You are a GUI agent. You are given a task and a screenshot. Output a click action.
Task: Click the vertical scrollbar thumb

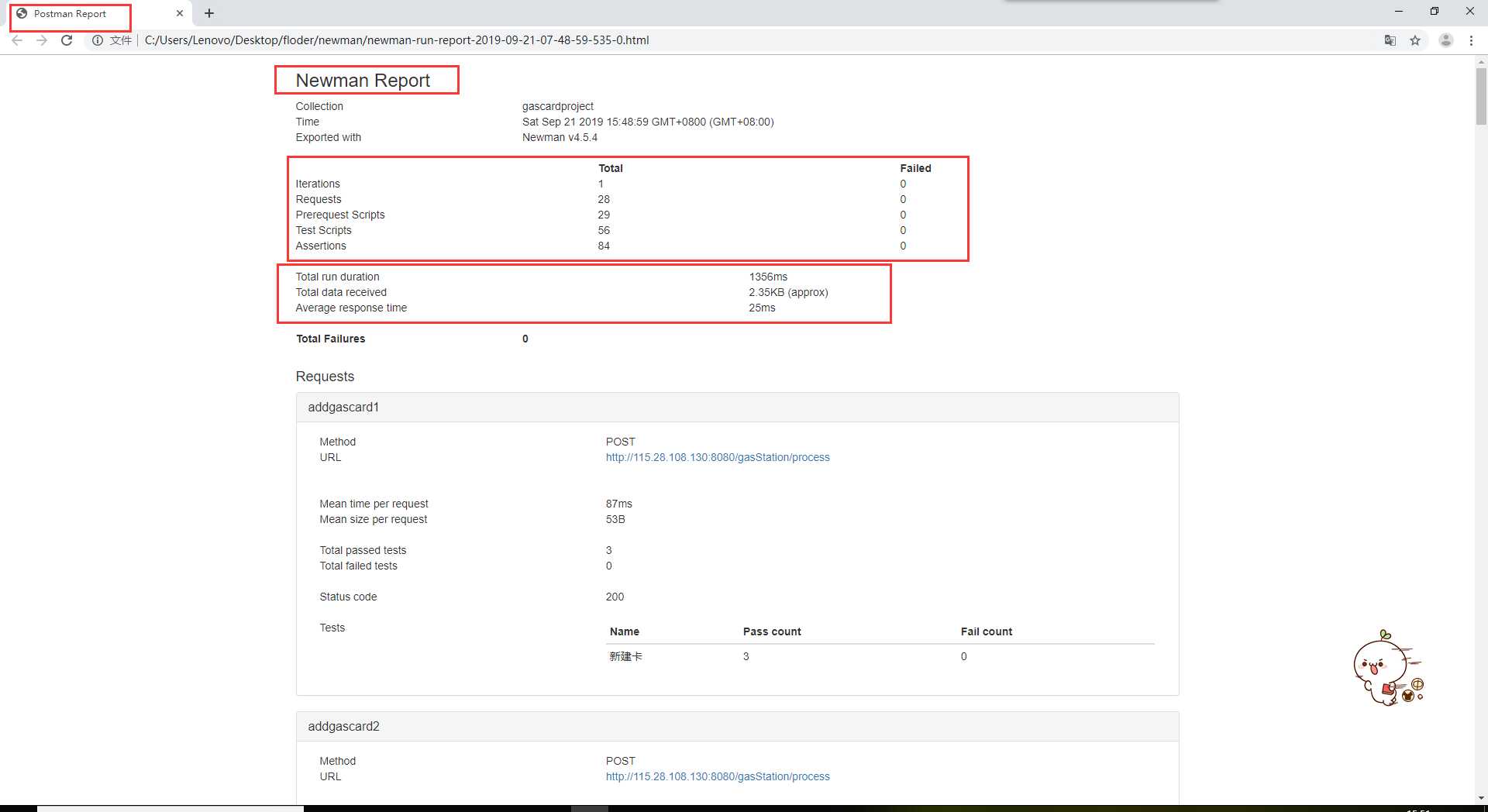coord(1481,96)
